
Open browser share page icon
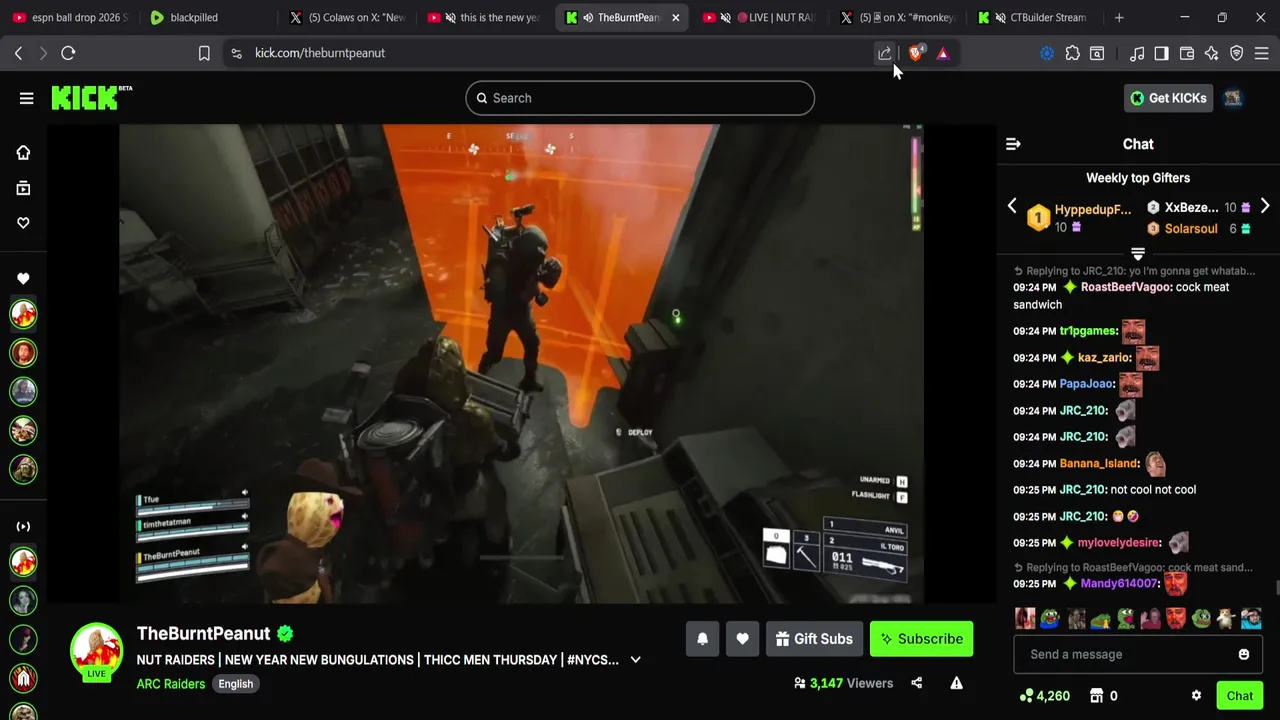(x=885, y=53)
